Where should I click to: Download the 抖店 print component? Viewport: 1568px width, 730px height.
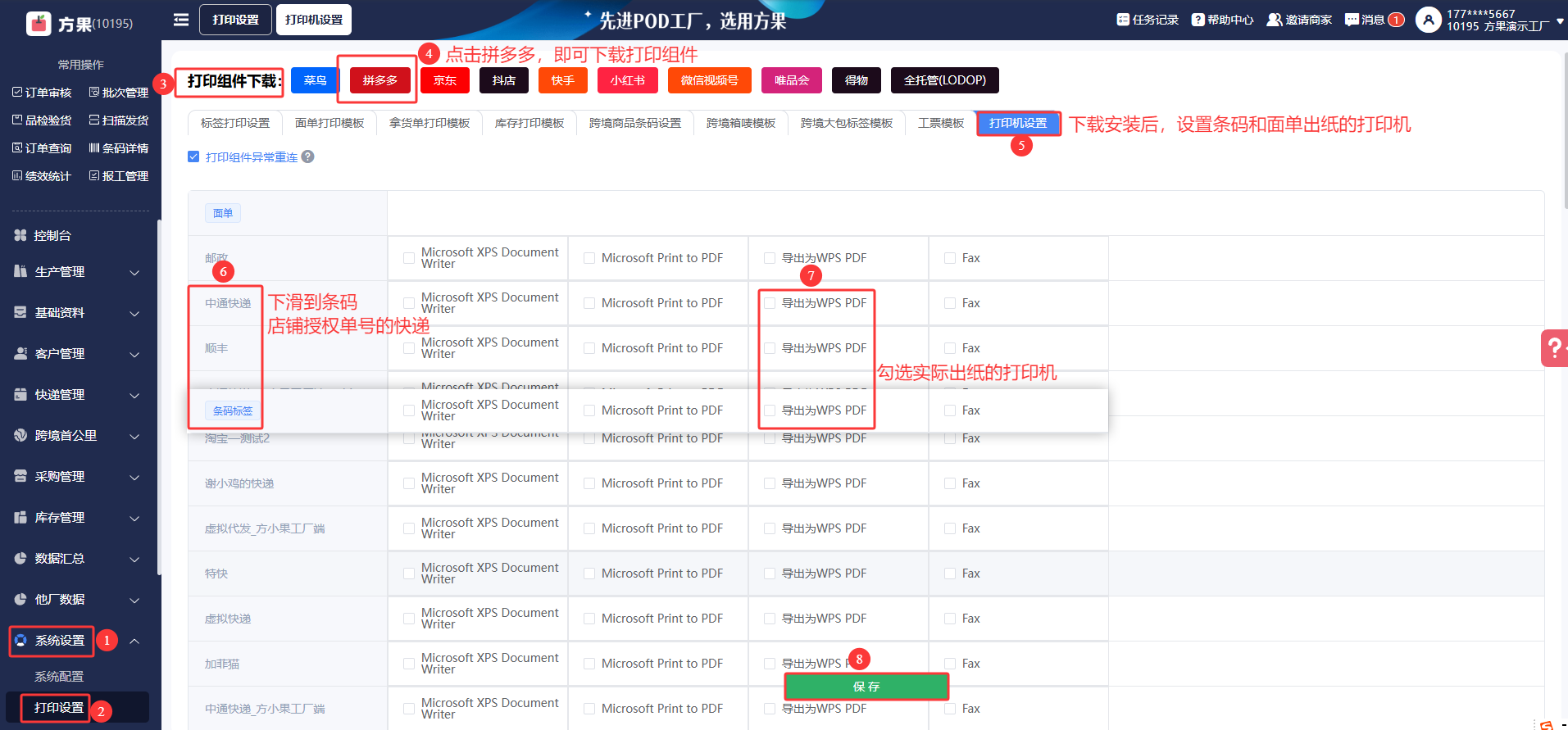pyautogui.click(x=504, y=80)
